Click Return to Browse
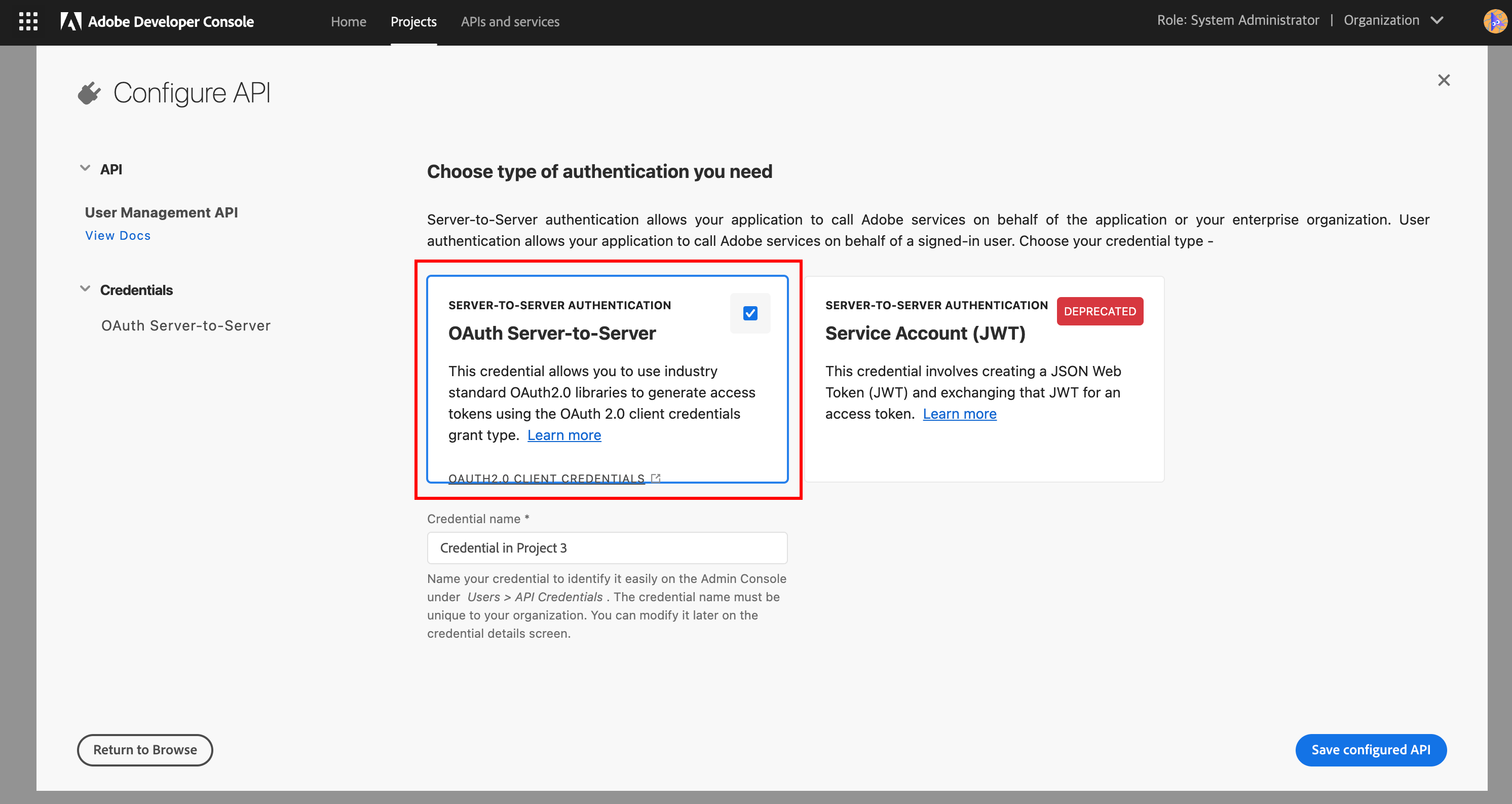 (x=144, y=750)
